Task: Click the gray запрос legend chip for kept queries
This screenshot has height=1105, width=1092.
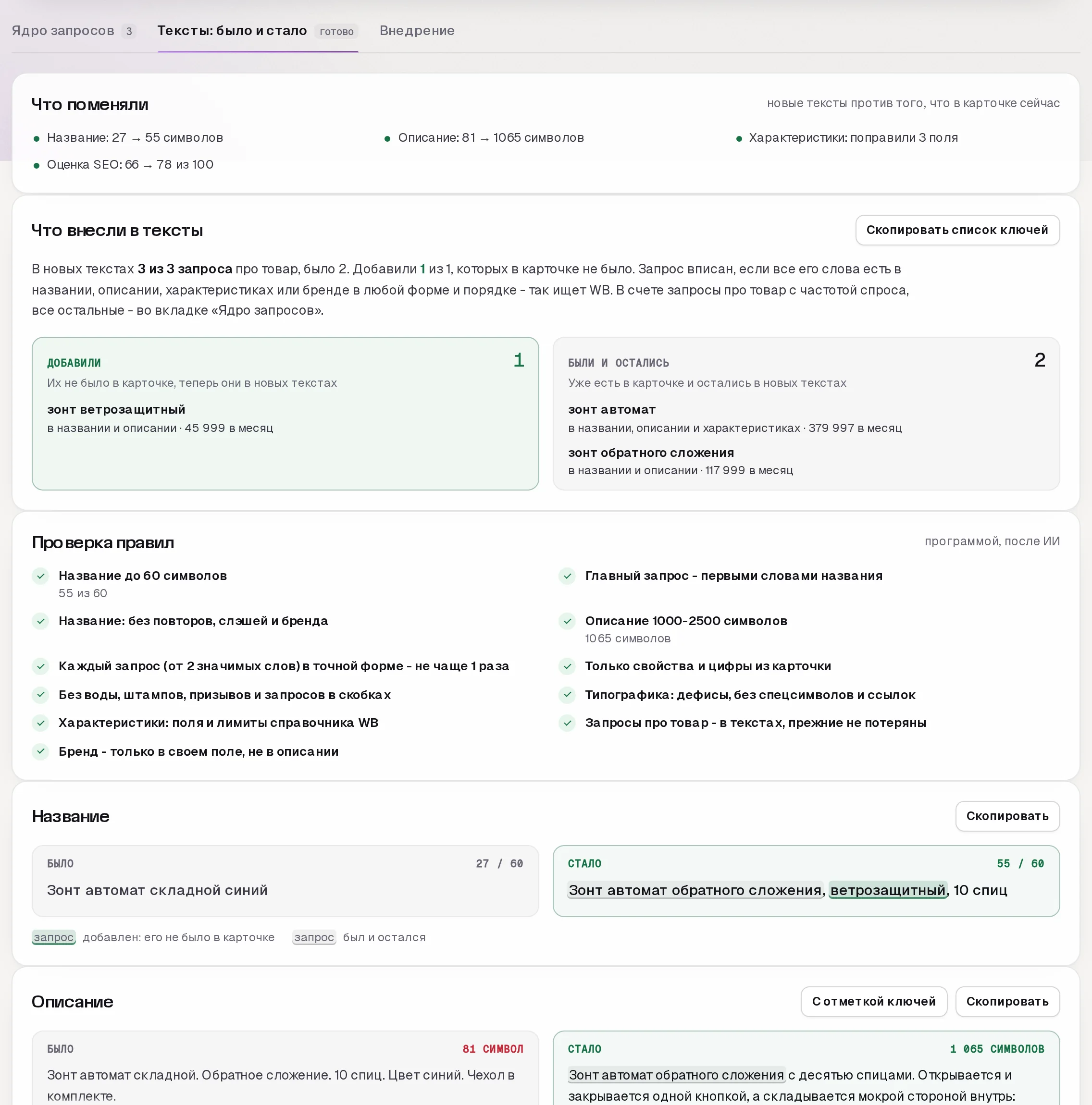Action: tap(314, 937)
